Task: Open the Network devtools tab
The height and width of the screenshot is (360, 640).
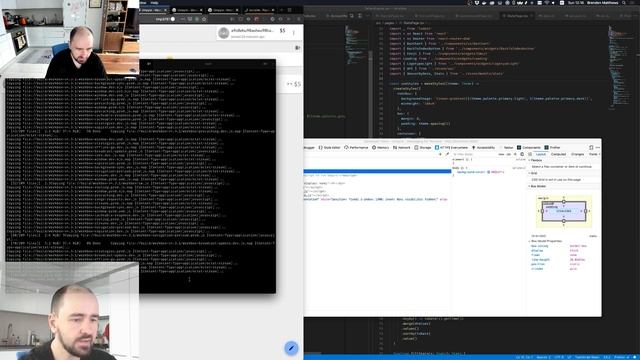Action: (402, 147)
